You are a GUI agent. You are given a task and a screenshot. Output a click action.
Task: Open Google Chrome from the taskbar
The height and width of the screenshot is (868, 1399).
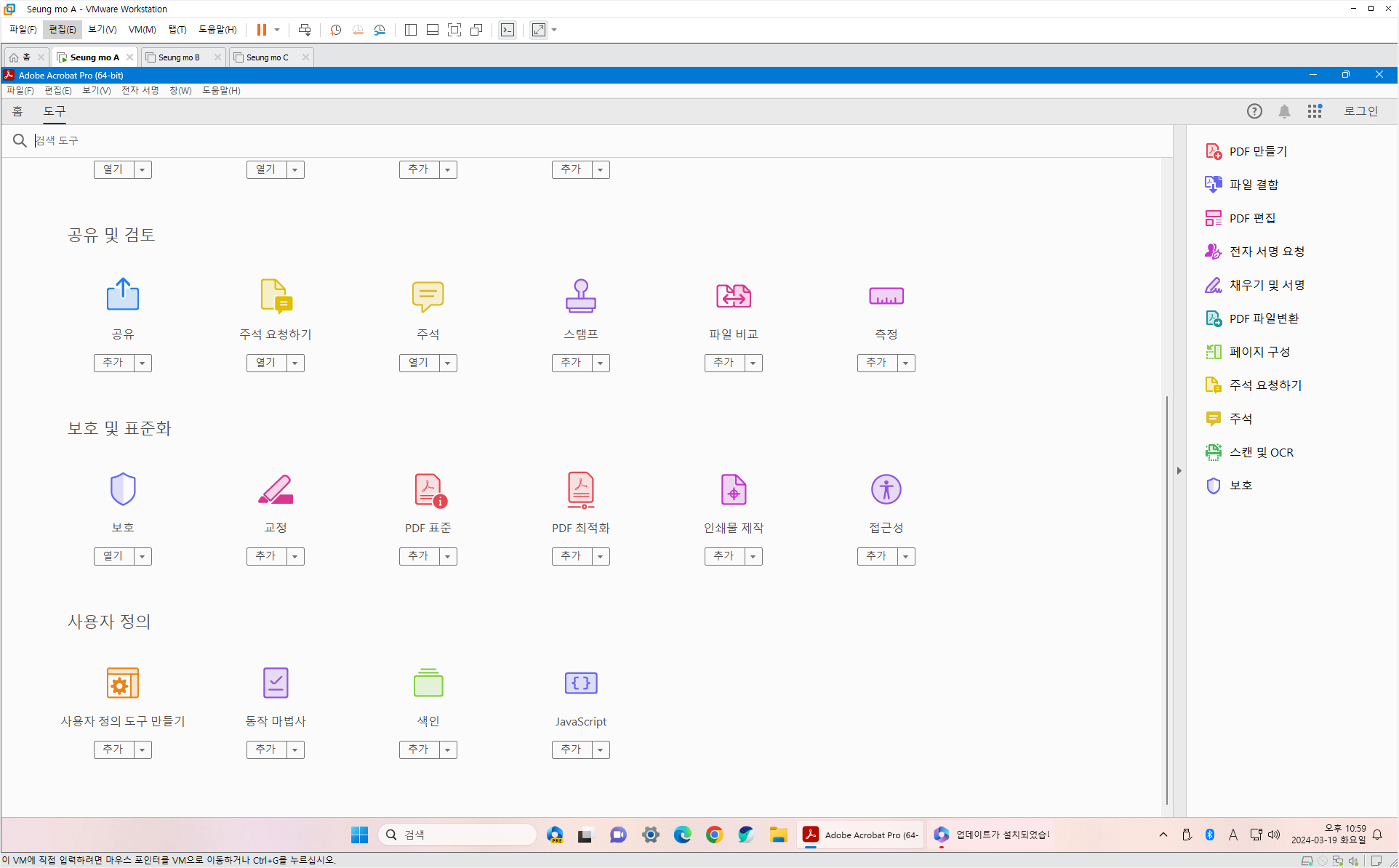click(714, 835)
